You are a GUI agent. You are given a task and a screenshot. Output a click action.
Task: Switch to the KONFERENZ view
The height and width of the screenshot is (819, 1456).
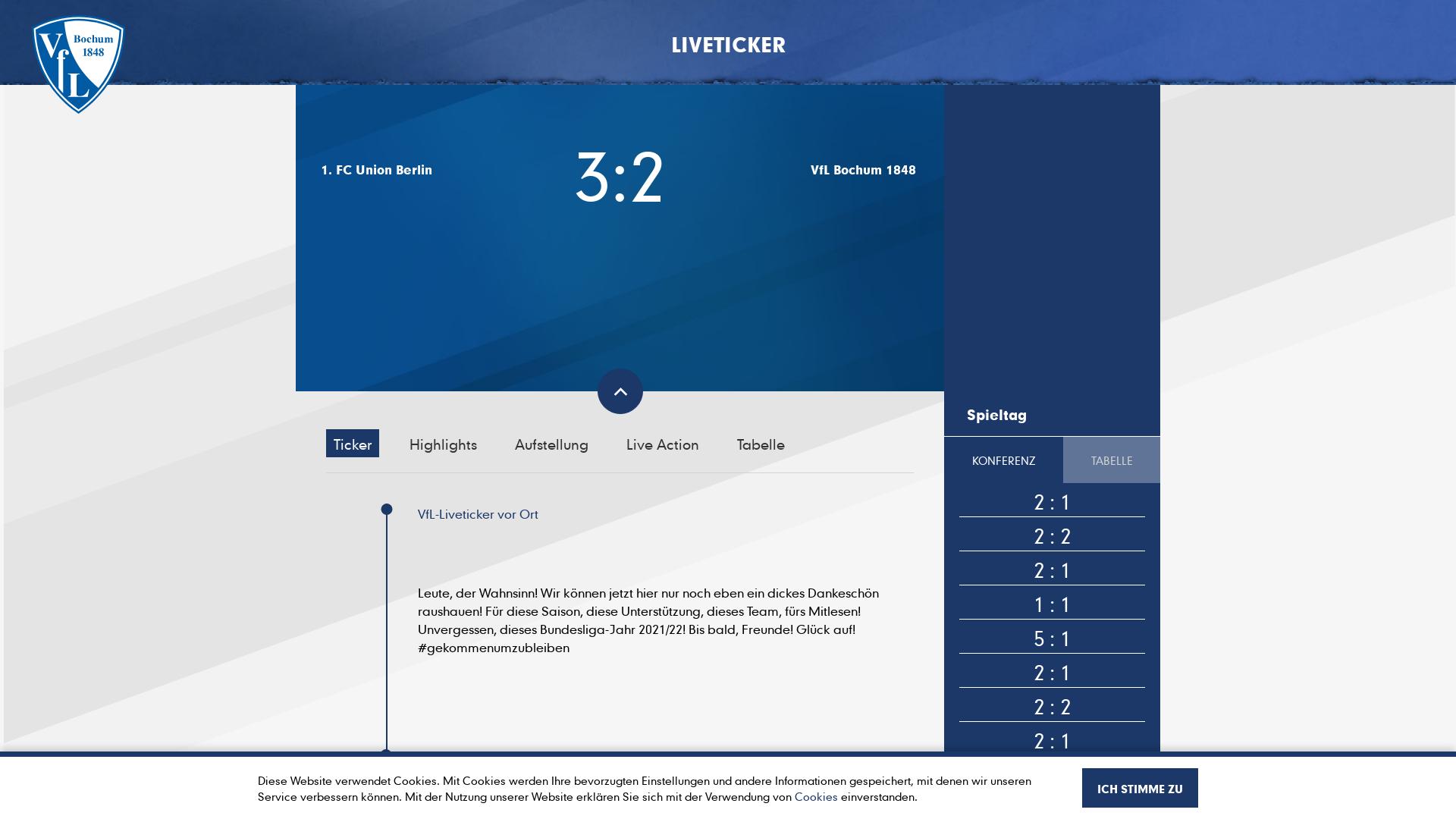(x=1004, y=460)
